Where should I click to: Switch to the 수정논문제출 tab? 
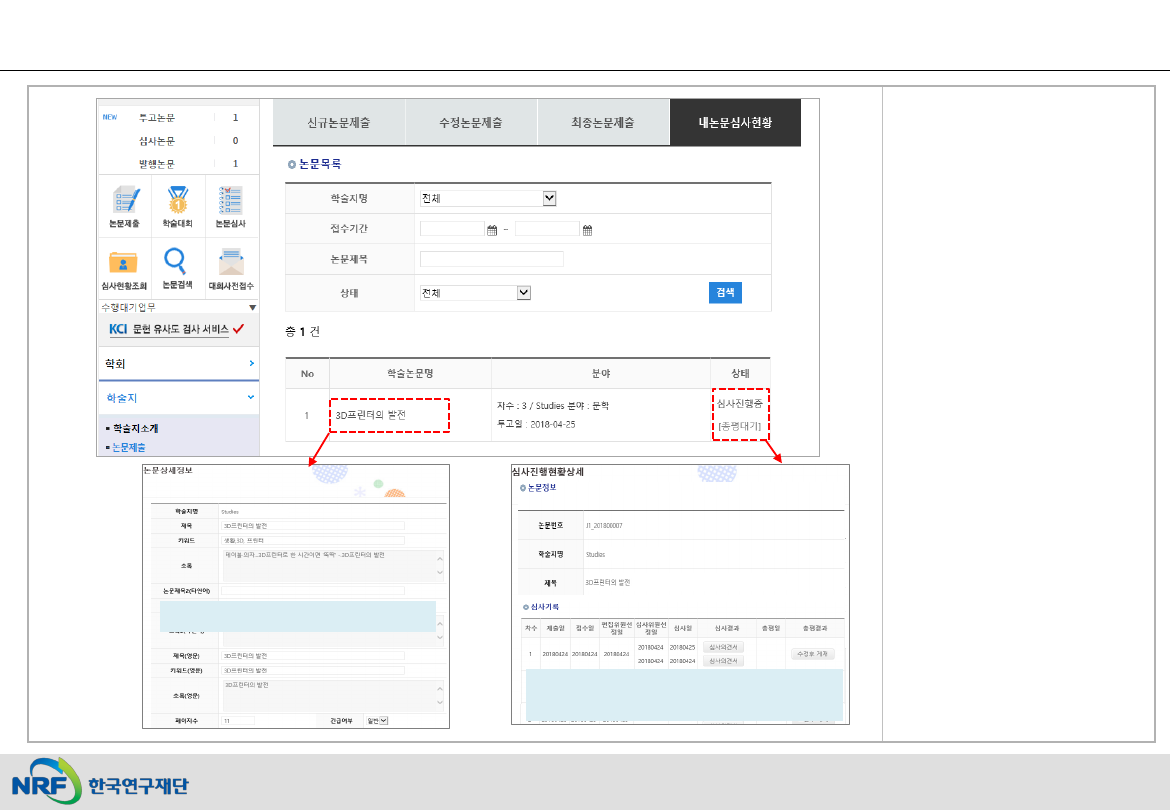point(470,123)
